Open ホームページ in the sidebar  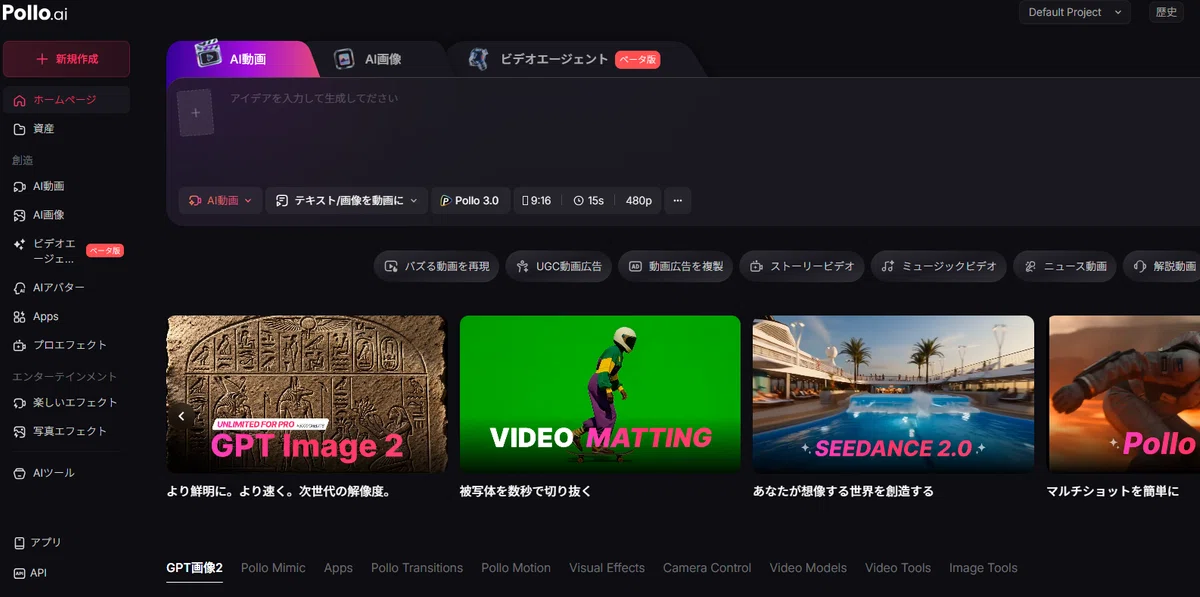pos(66,100)
